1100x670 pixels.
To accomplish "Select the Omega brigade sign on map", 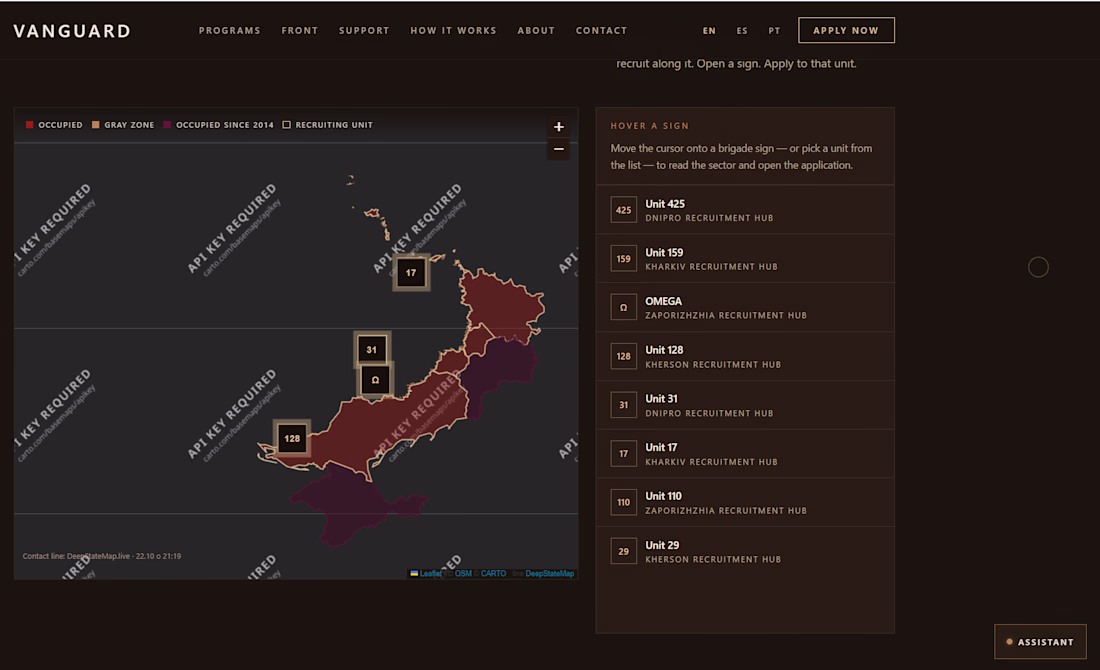I will point(375,380).
